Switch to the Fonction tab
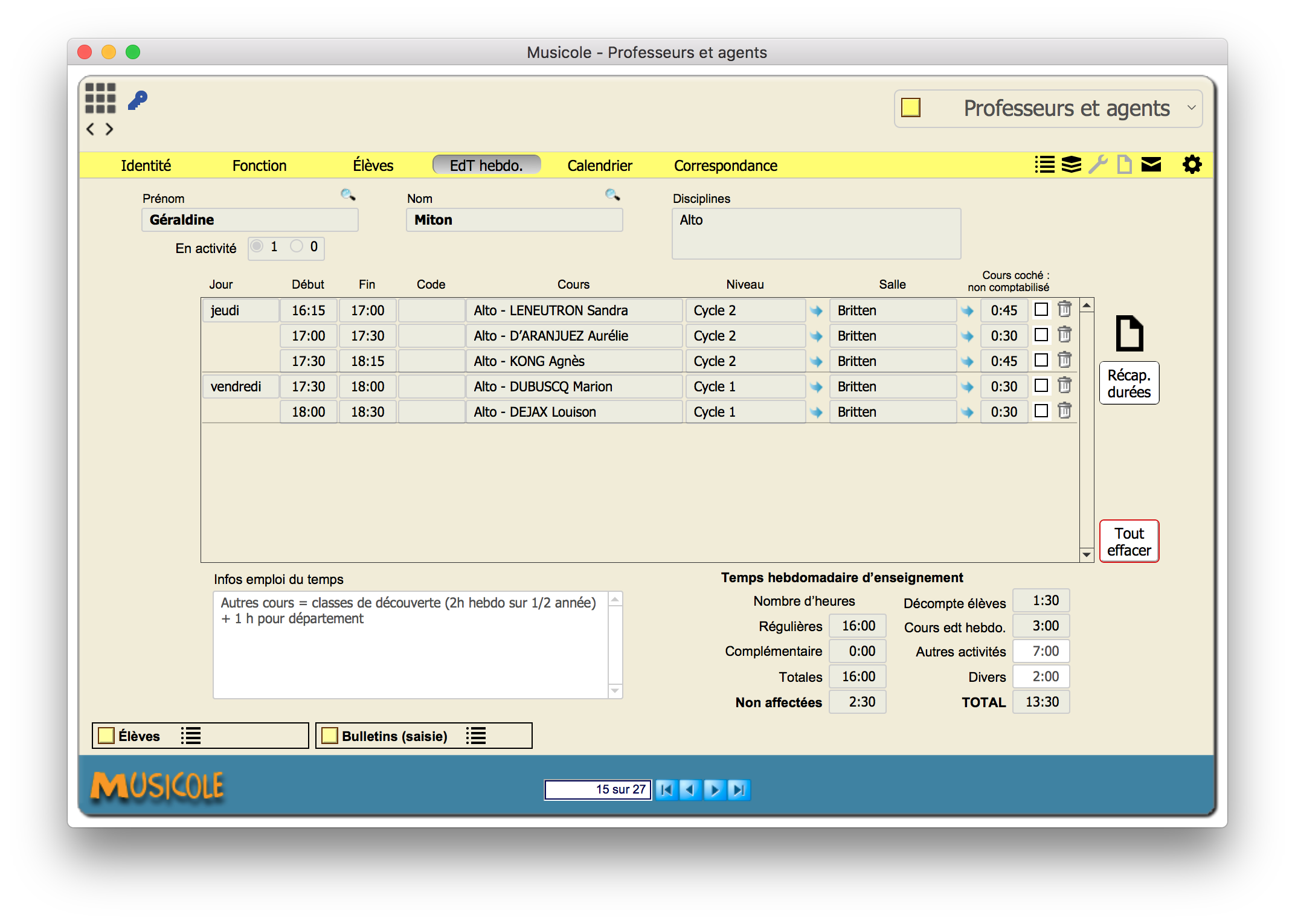 [259, 165]
